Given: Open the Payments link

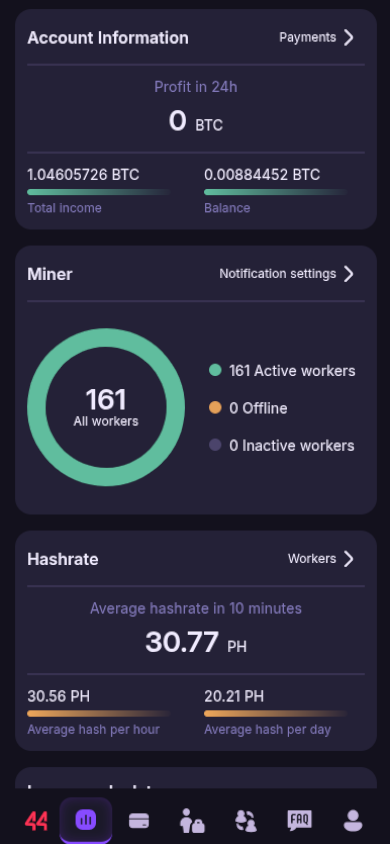Looking at the screenshot, I should 308,37.
